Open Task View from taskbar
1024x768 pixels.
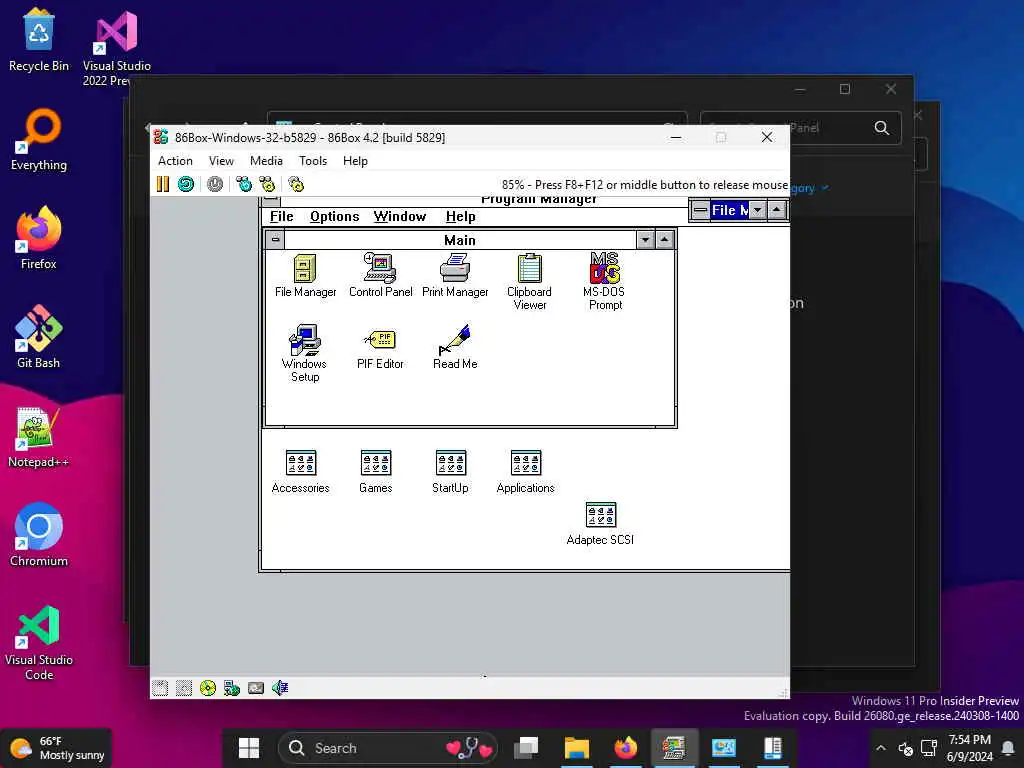(526, 748)
